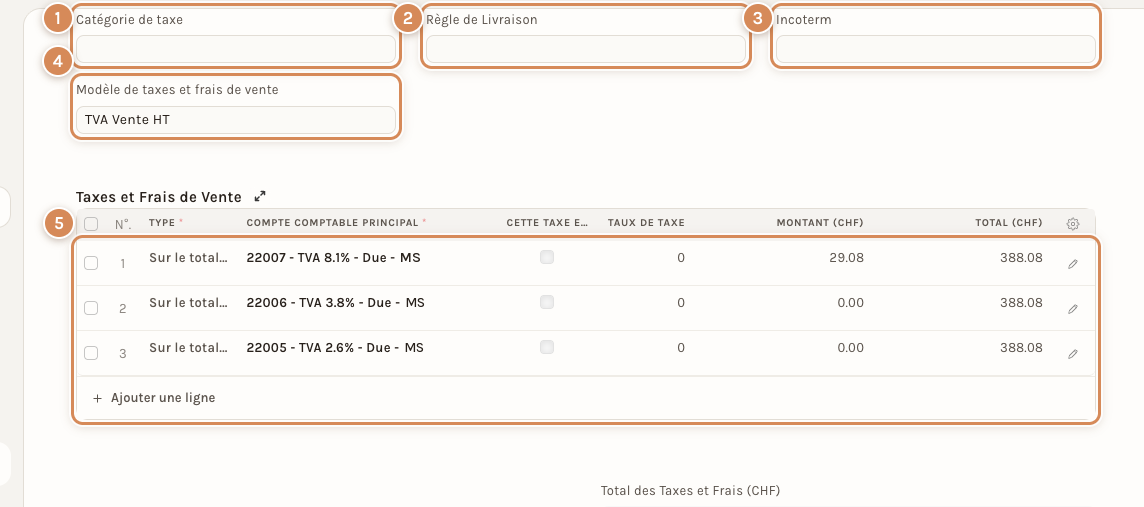The width and height of the screenshot is (1144, 507).
Task: Select row 2 checkbox for TVA 3.8%
Action: (x=91, y=308)
